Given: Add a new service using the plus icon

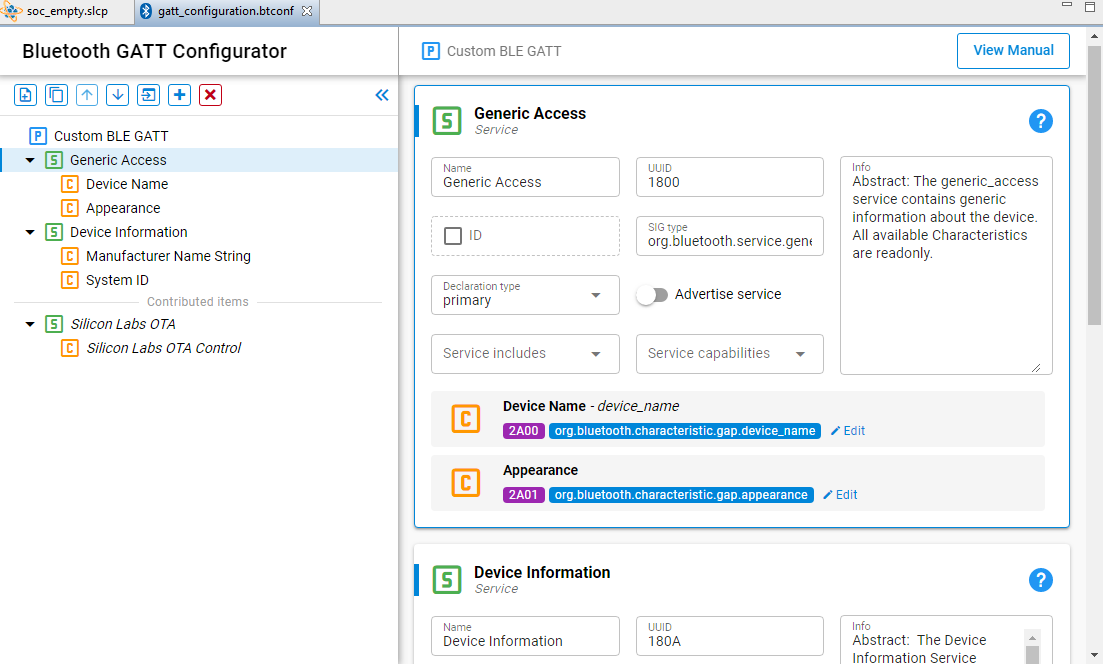Looking at the screenshot, I should tap(179, 94).
